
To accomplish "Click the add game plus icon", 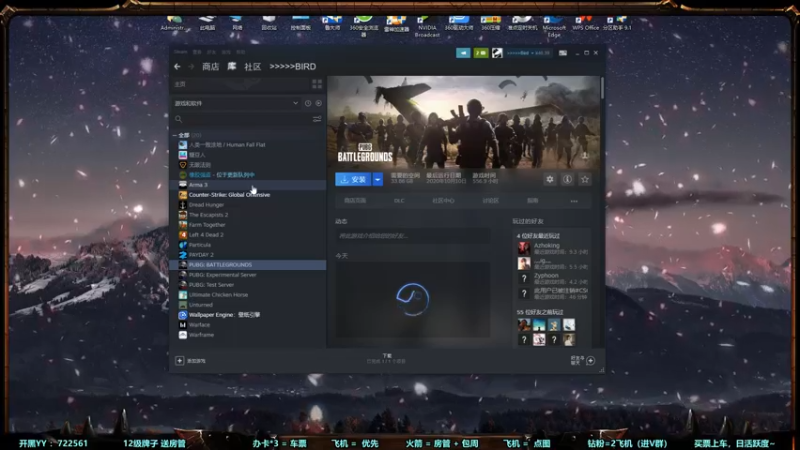I will tap(180, 361).
